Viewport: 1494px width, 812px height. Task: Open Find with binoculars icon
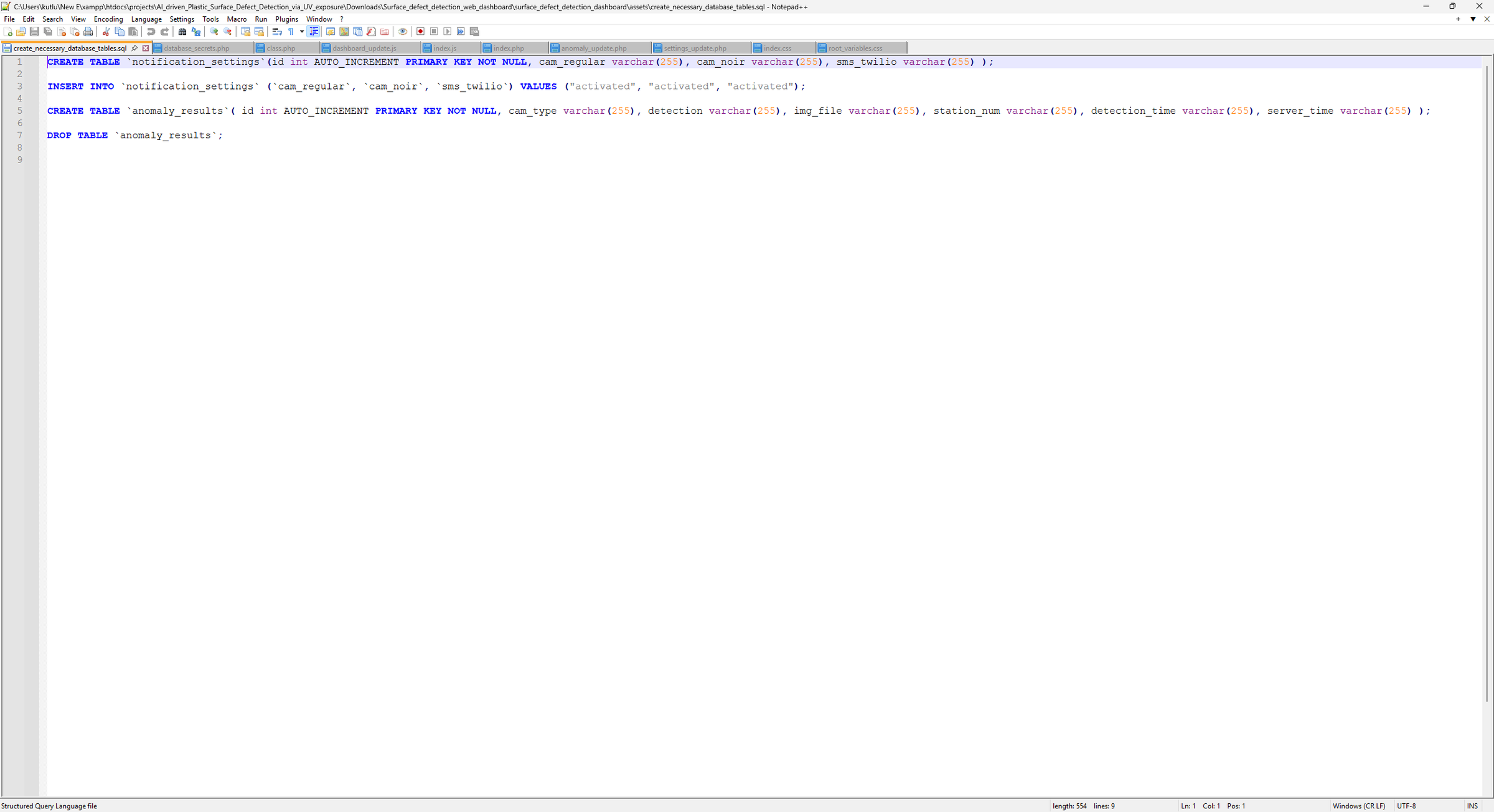(x=182, y=32)
